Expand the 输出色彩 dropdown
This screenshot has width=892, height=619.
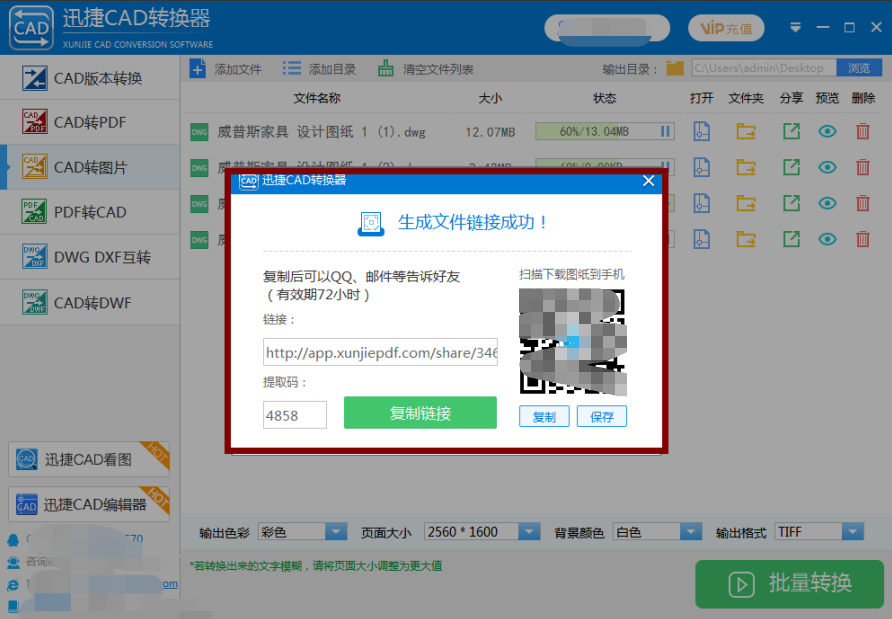[336, 532]
